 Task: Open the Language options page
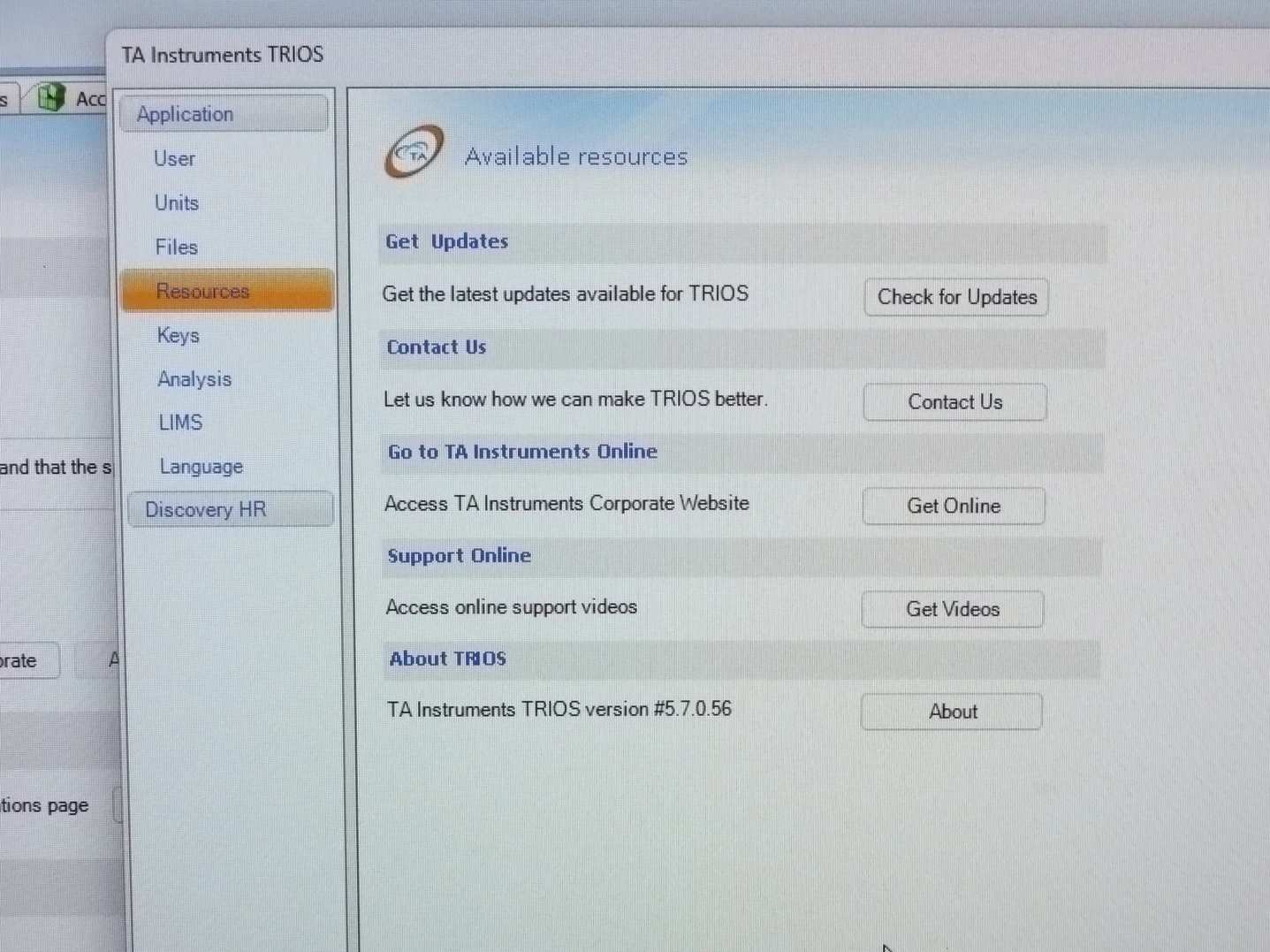pos(201,467)
